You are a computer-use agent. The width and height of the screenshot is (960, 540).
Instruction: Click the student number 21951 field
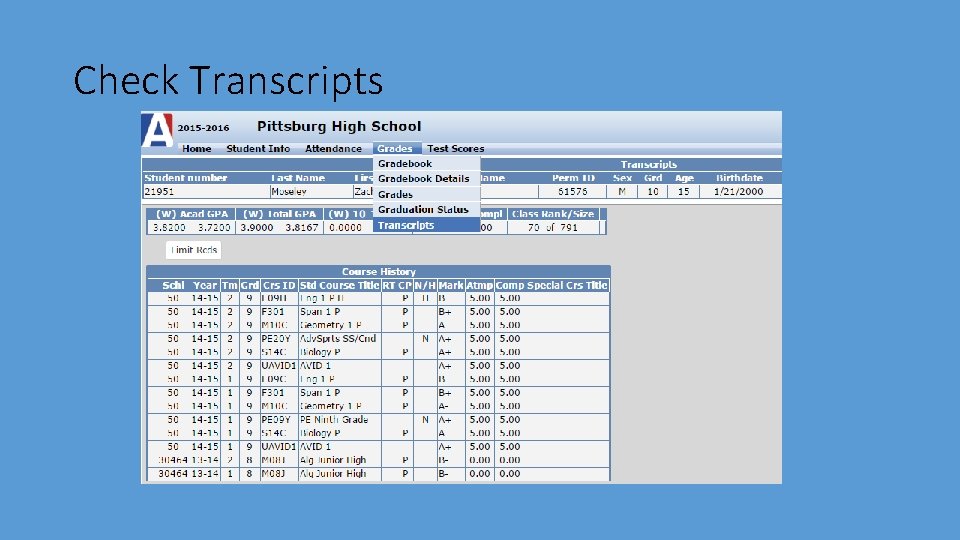click(206, 192)
